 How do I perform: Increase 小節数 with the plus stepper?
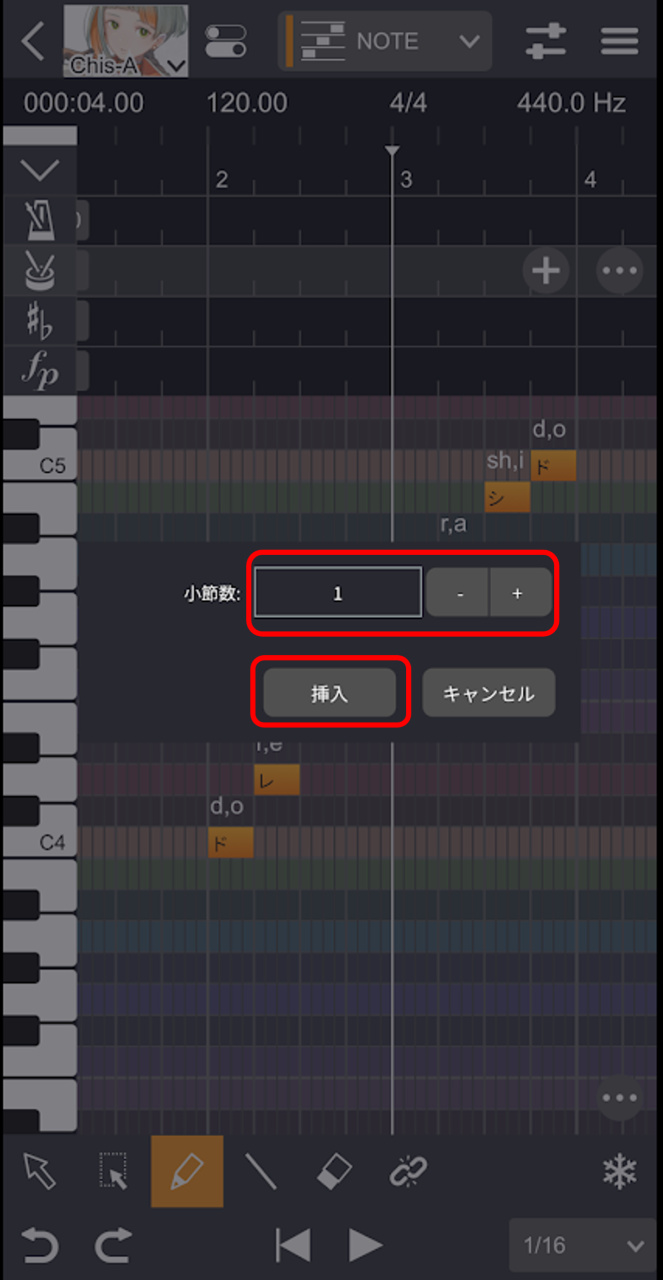518,593
